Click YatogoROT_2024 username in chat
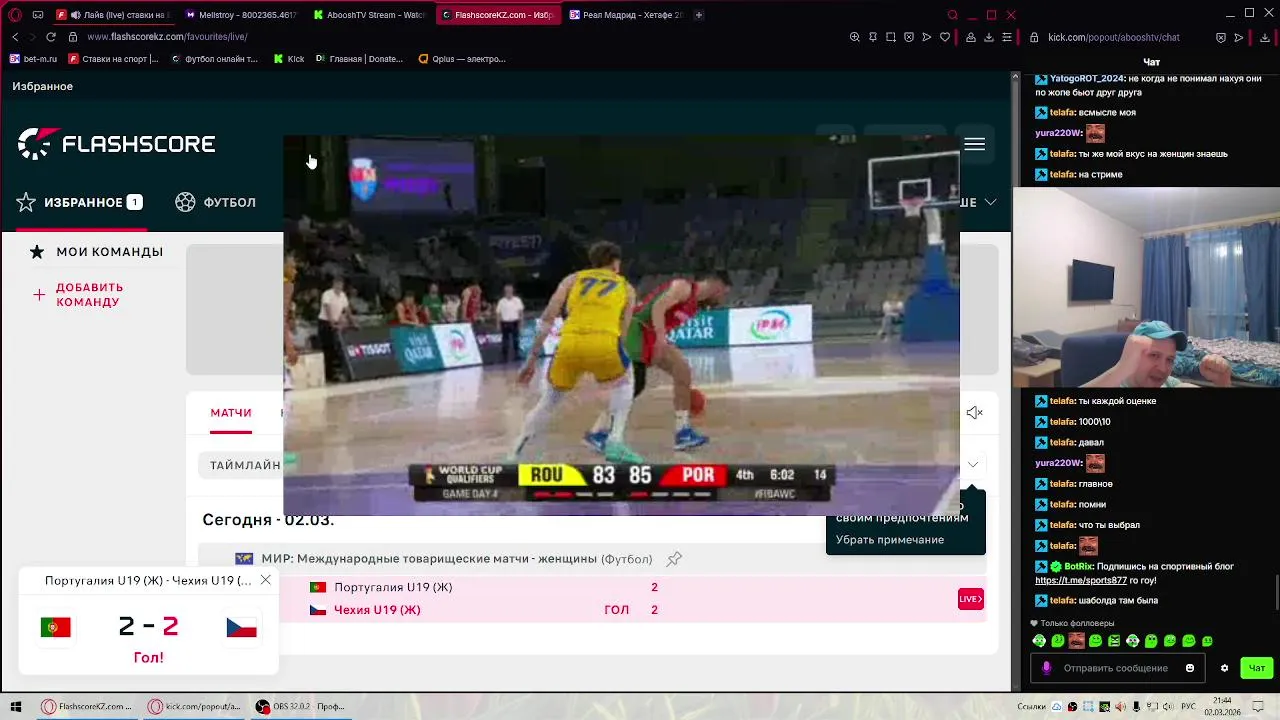Screen dimensions: 1280x720 click(1086, 78)
